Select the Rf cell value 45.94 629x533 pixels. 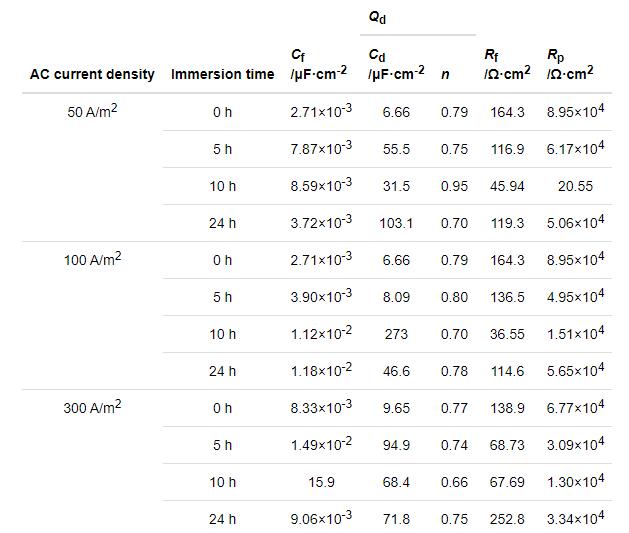click(x=508, y=186)
